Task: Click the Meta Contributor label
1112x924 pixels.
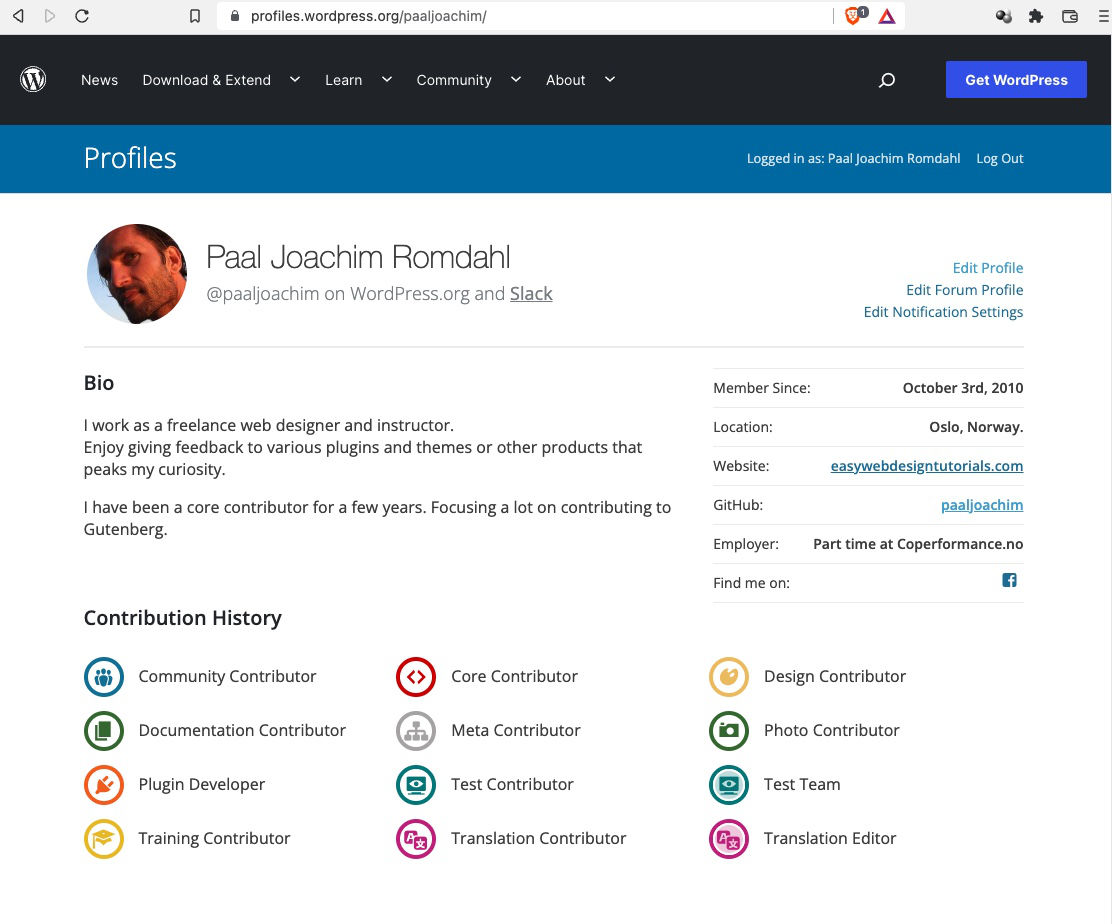Action: click(x=516, y=730)
